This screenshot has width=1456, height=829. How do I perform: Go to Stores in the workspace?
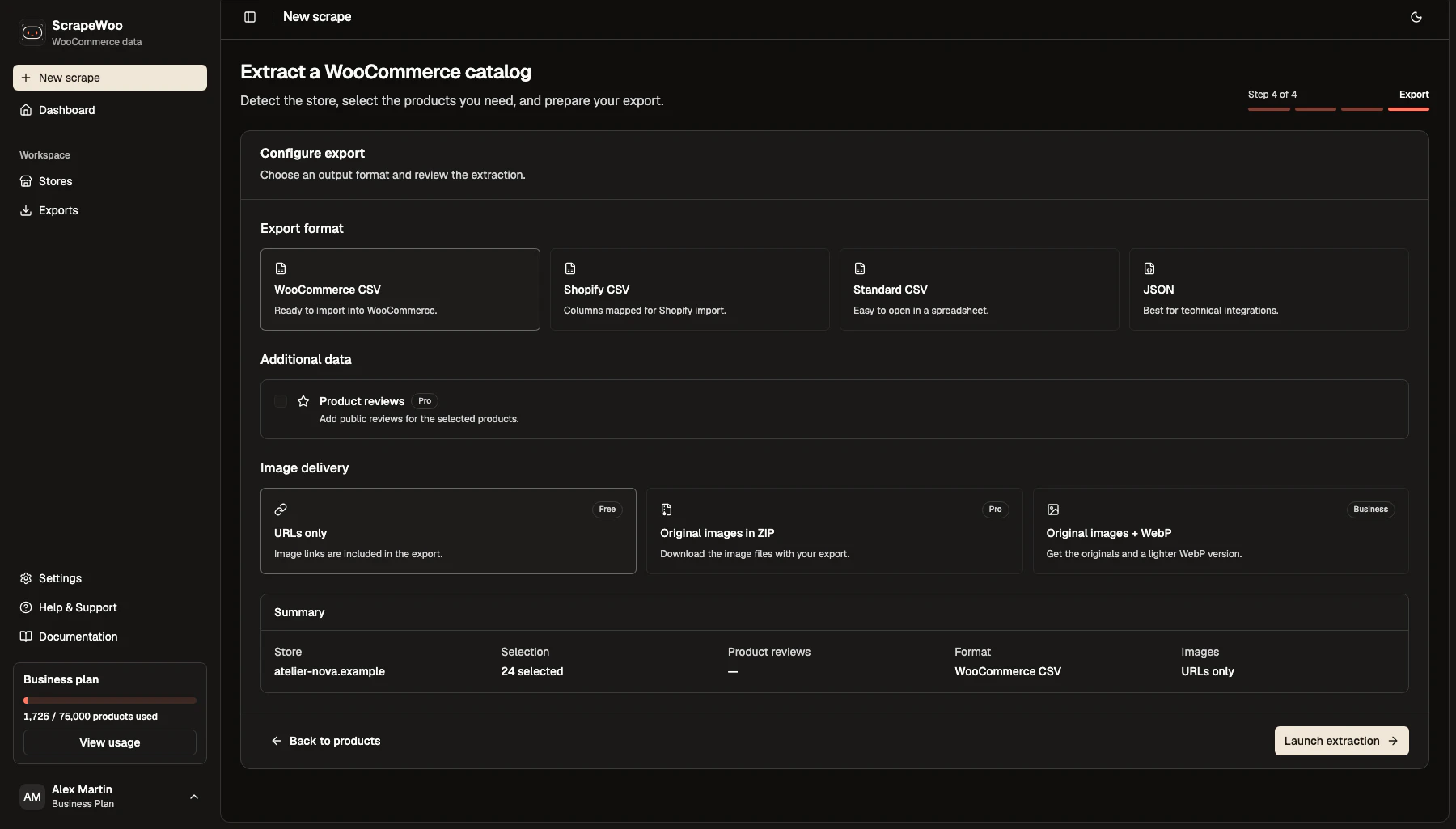(110, 181)
